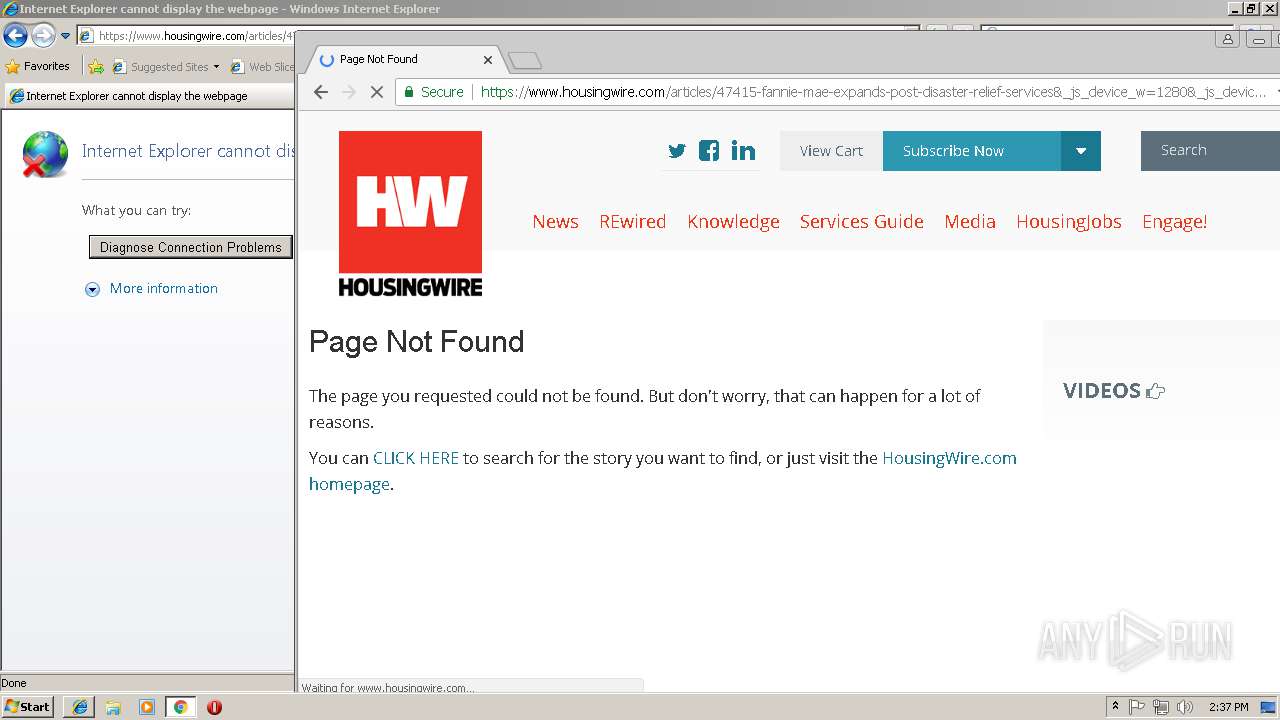Click the VIDEOS heading
This screenshot has width=1280, height=720.
pyautogui.click(x=1101, y=391)
